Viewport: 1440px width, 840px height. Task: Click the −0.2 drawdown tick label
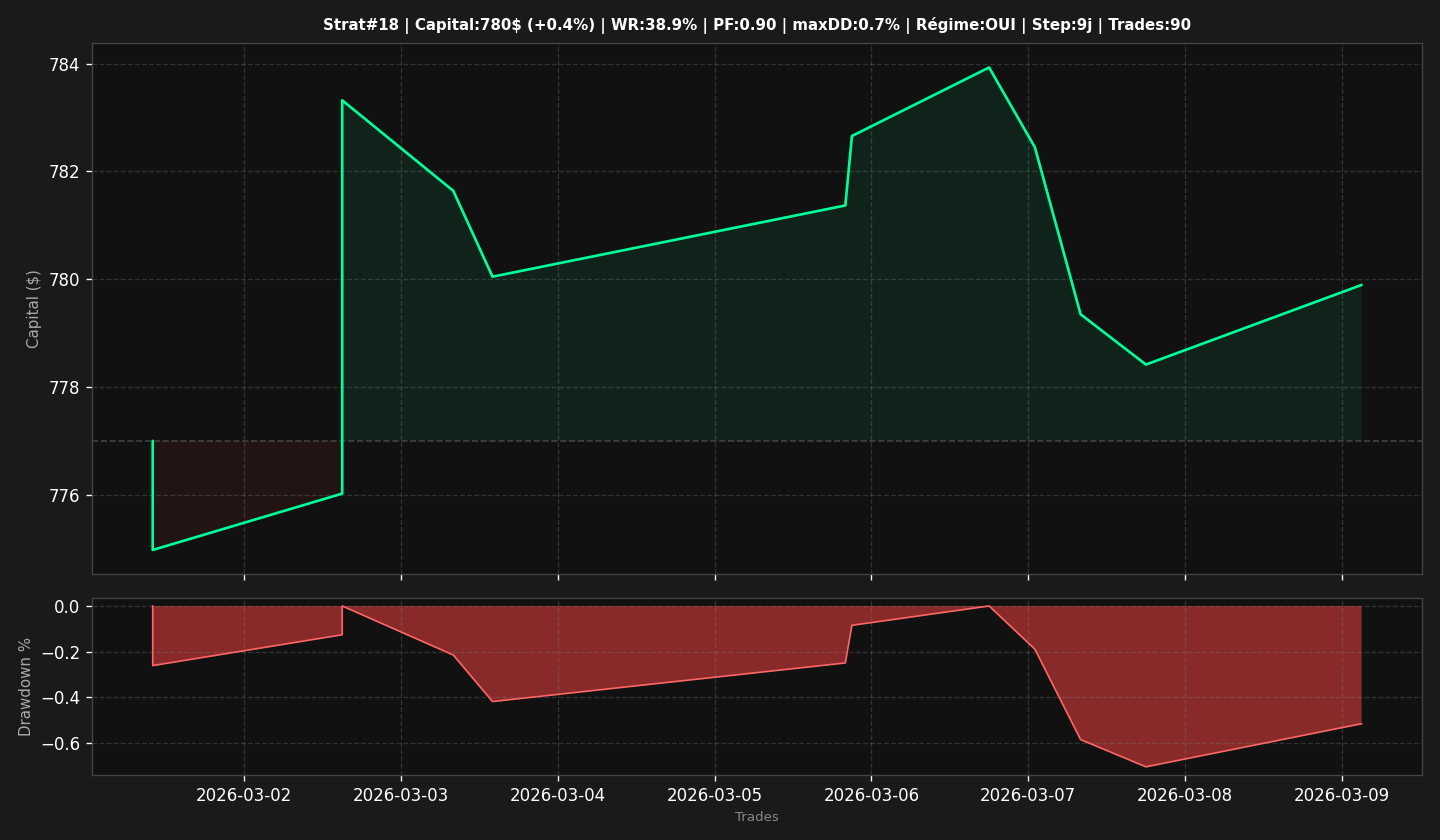tap(60, 653)
